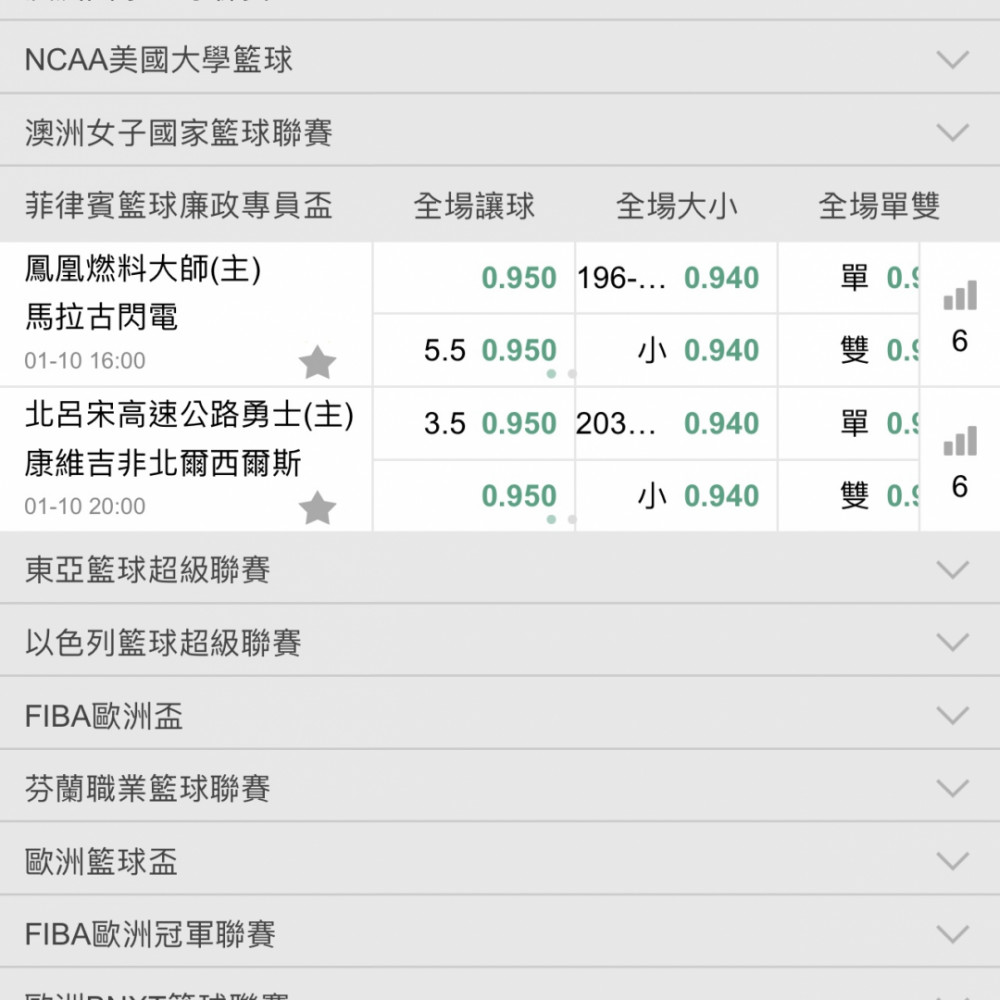
Task: Collapse the 菲律賓籃球廉政專員盃 league header
Action: [x=179, y=205]
